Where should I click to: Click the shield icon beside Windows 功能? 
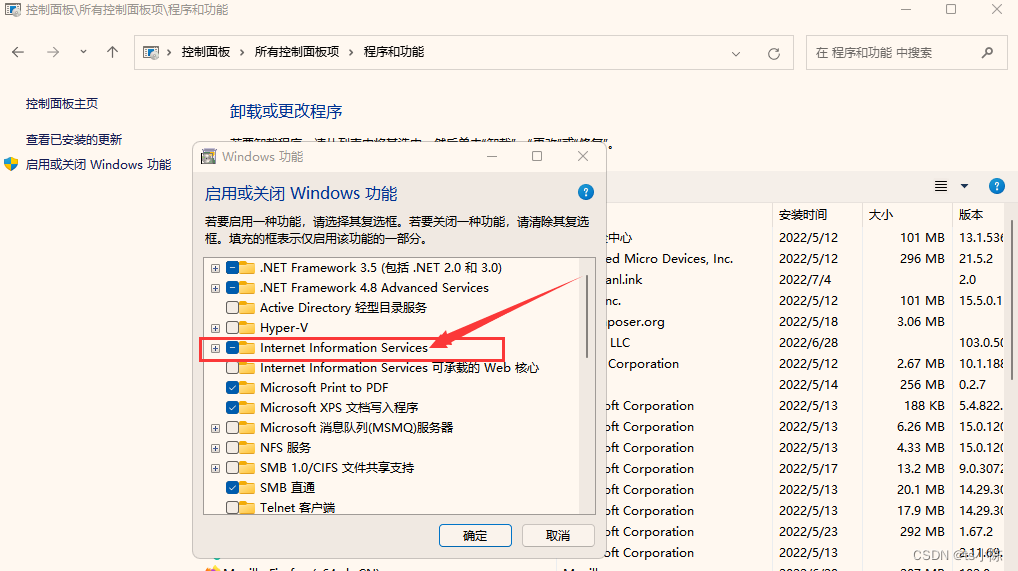11,164
